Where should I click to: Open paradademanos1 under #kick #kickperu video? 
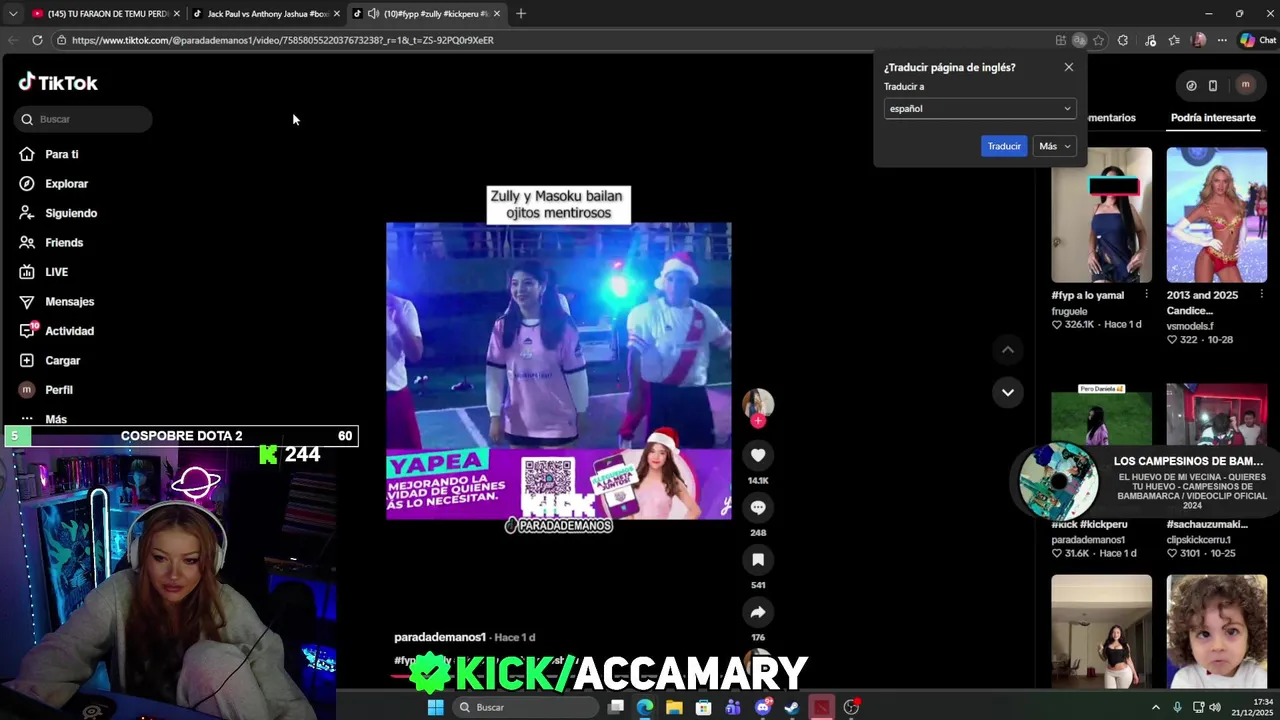point(1088,540)
